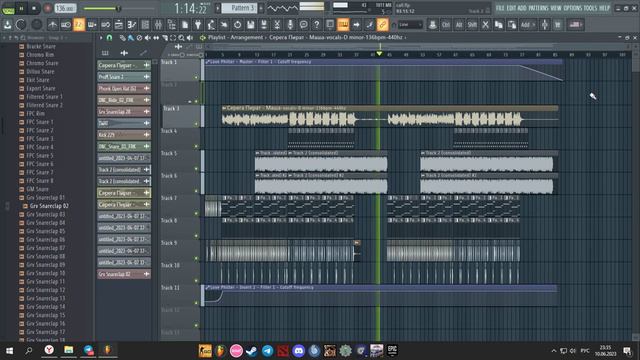Open the plugin picker plug icon
The height and width of the screenshot is (360, 640).
click(198, 24)
